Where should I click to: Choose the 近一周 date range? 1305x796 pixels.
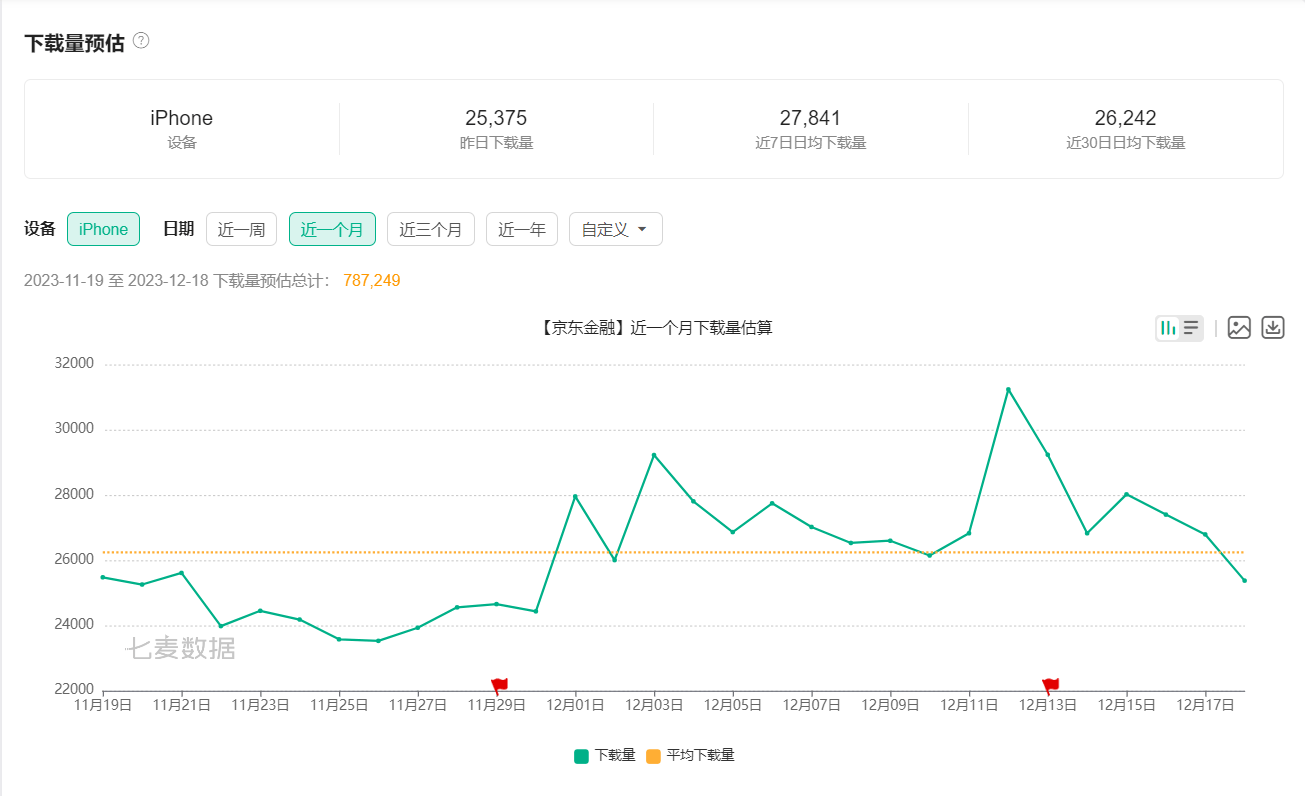(x=241, y=229)
